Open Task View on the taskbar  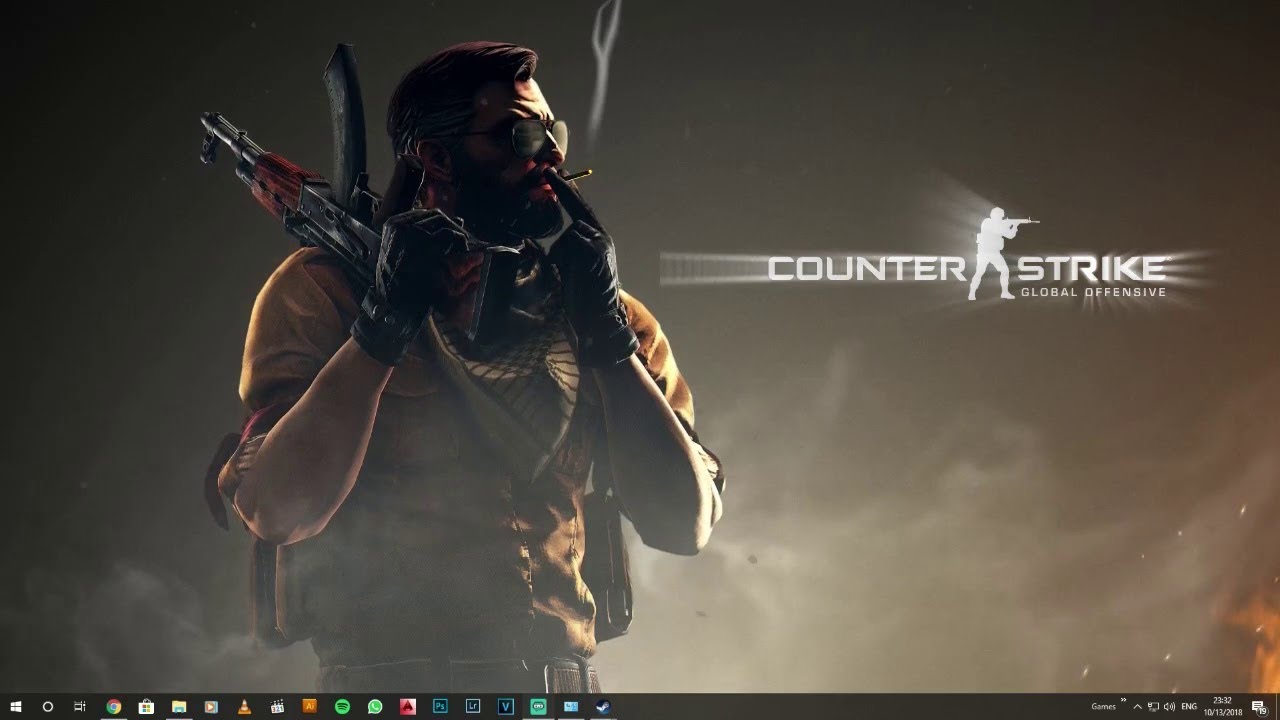pos(80,707)
